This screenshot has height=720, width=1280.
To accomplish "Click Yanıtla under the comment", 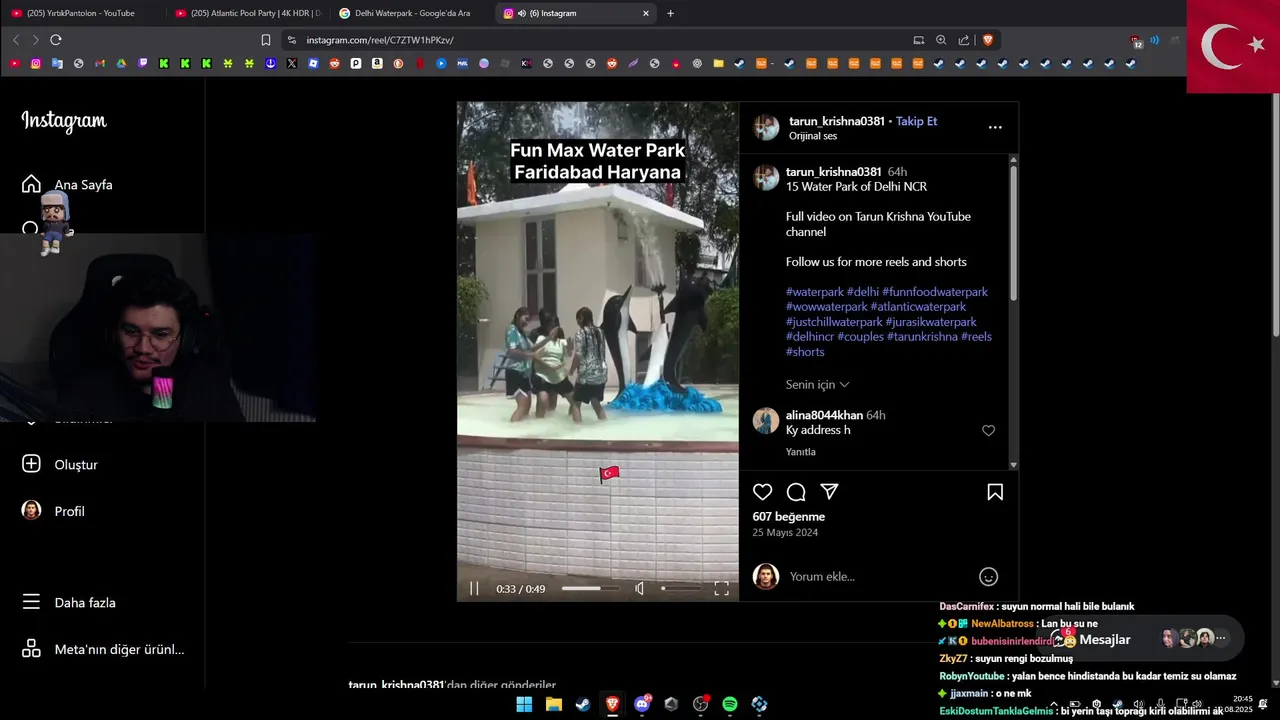I will click(801, 452).
